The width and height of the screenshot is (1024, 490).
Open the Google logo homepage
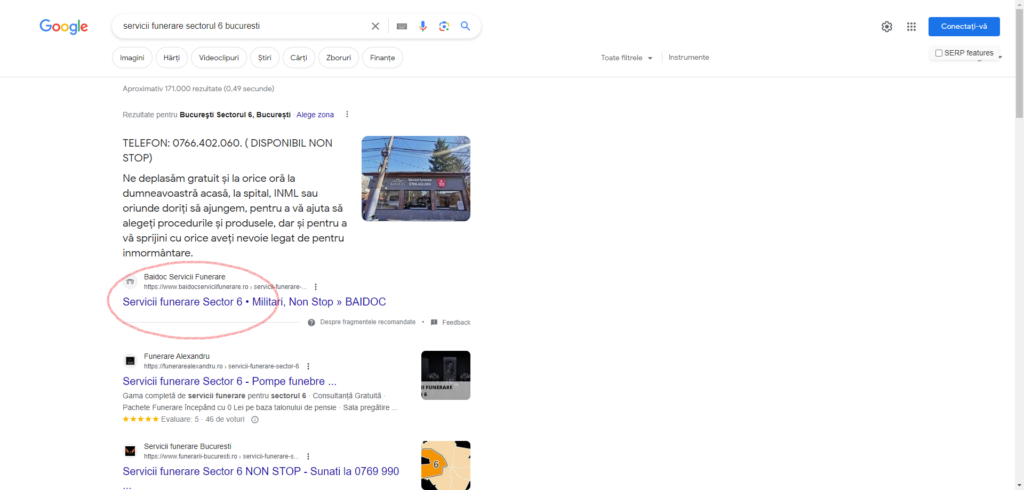click(x=64, y=26)
